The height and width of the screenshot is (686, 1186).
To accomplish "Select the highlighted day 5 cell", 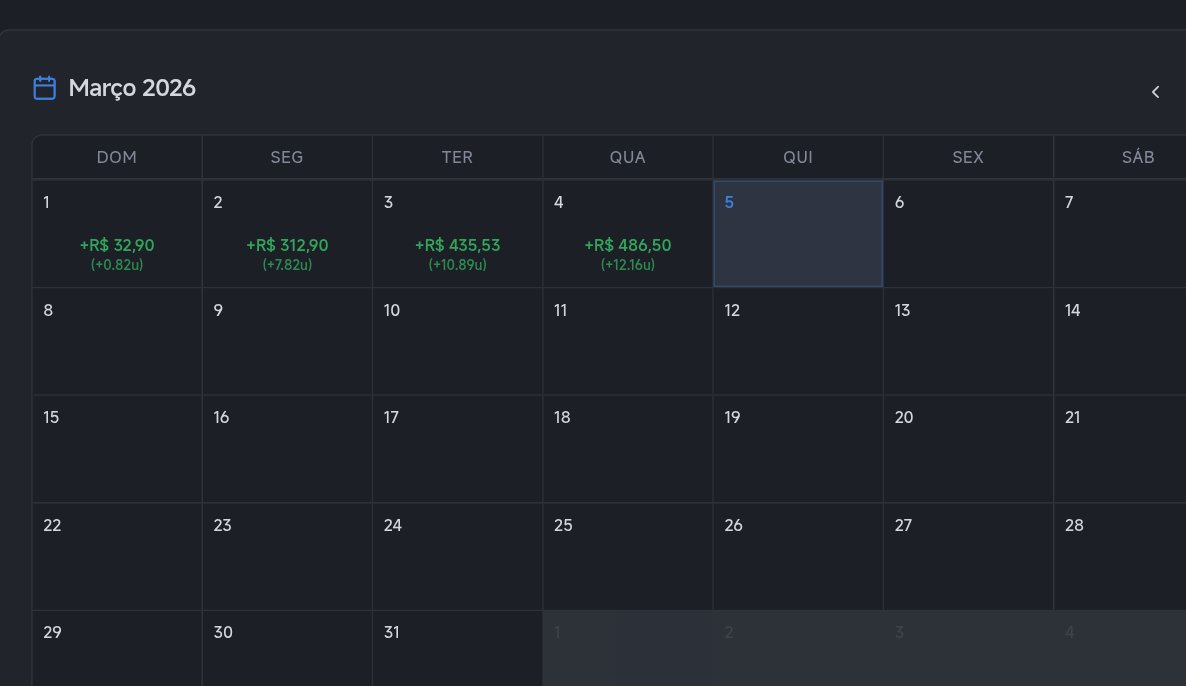I will coord(798,234).
